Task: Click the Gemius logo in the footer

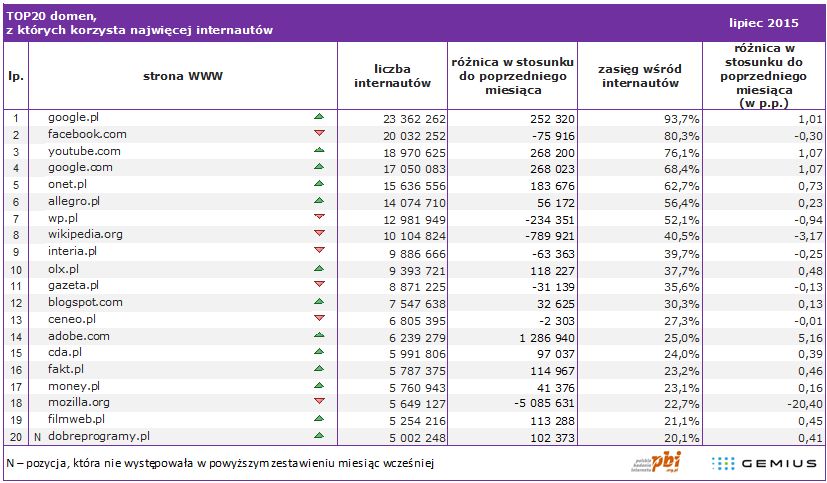Action: click(764, 463)
